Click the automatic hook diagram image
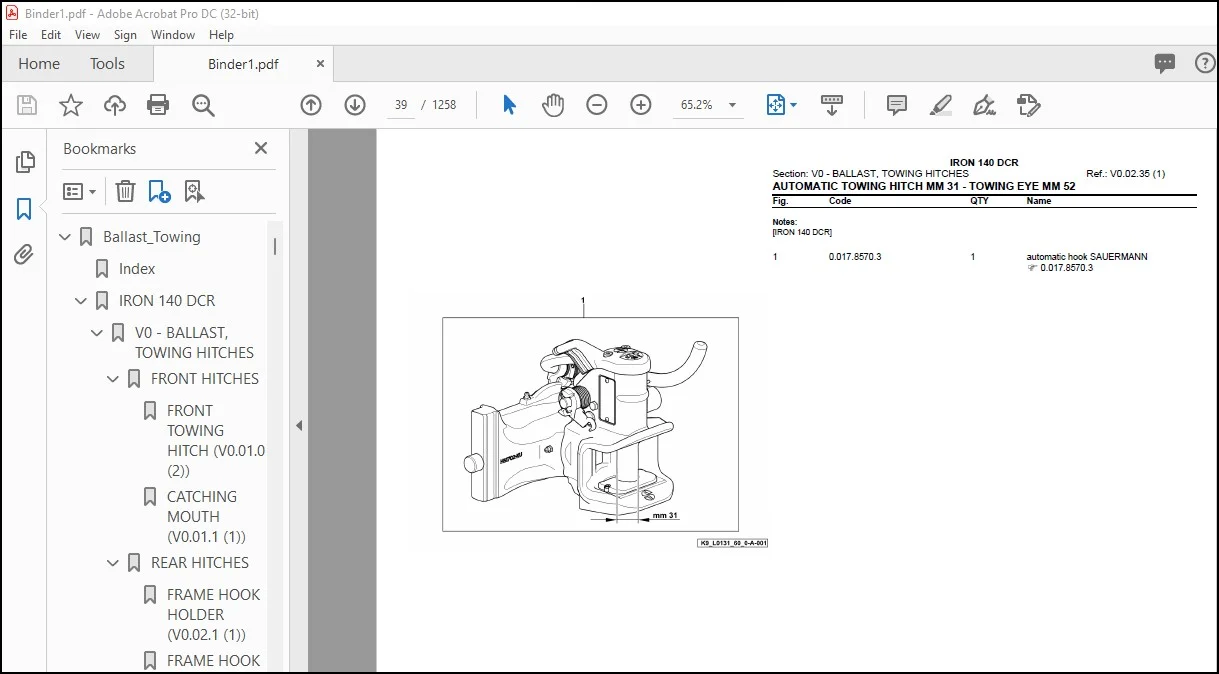1219x674 pixels. point(590,424)
